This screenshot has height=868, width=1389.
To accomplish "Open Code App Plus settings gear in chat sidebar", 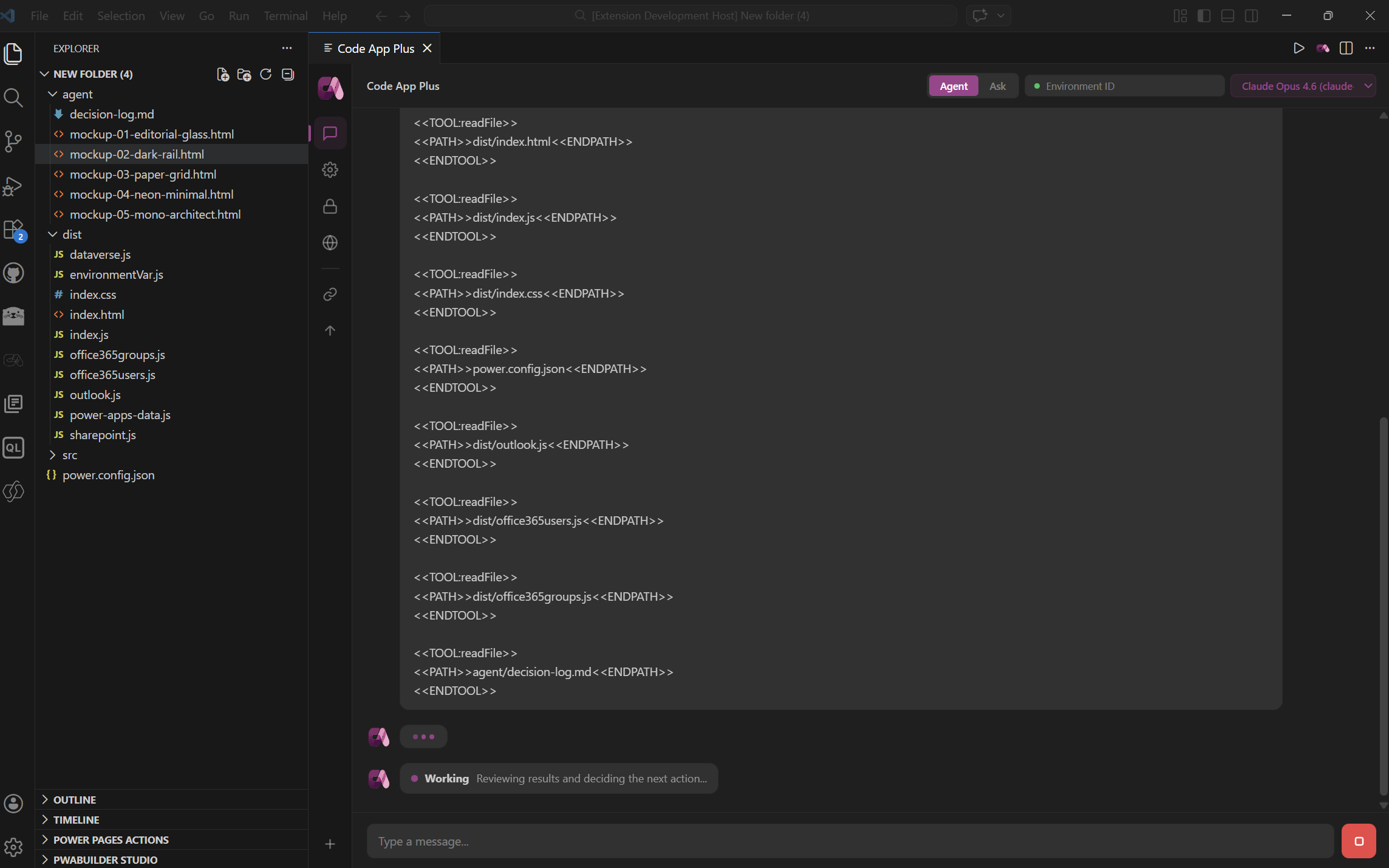I will point(330,170).
